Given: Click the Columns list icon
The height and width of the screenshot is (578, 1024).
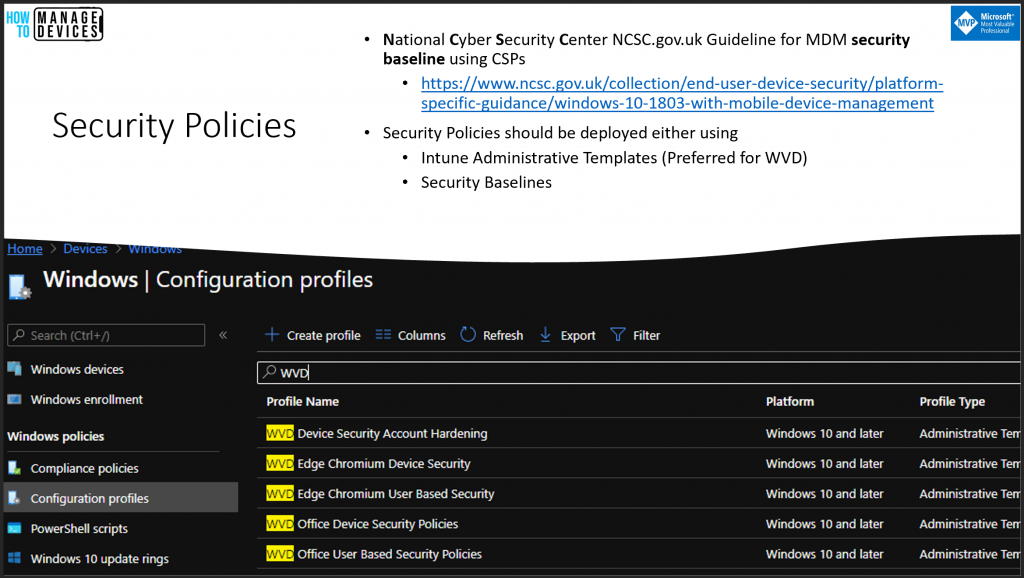Looking at the screenshot, I should pos(383,335).
